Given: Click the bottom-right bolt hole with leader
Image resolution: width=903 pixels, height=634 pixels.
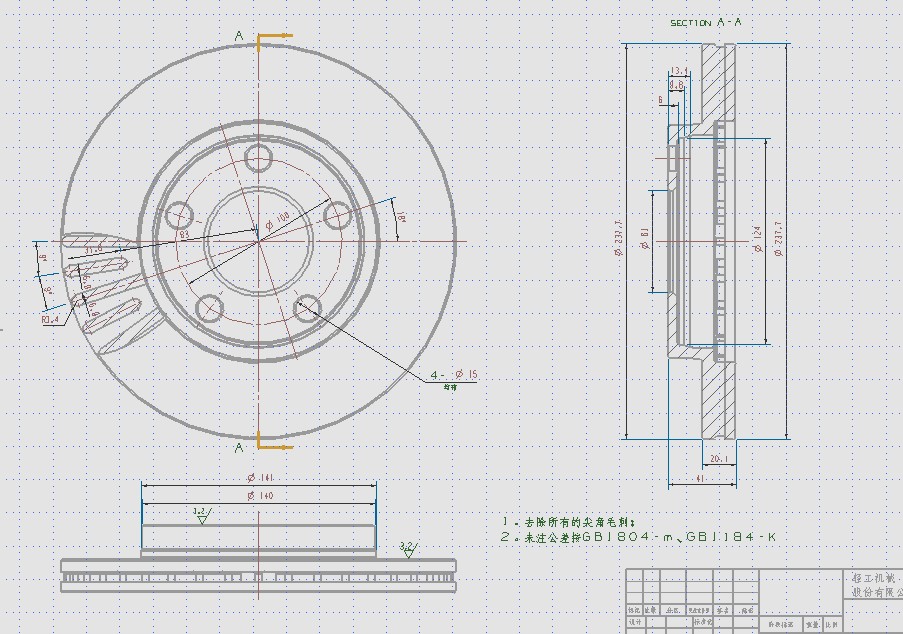Looking at the screenshot, I should pyautogui.click(x=306, y=309).
